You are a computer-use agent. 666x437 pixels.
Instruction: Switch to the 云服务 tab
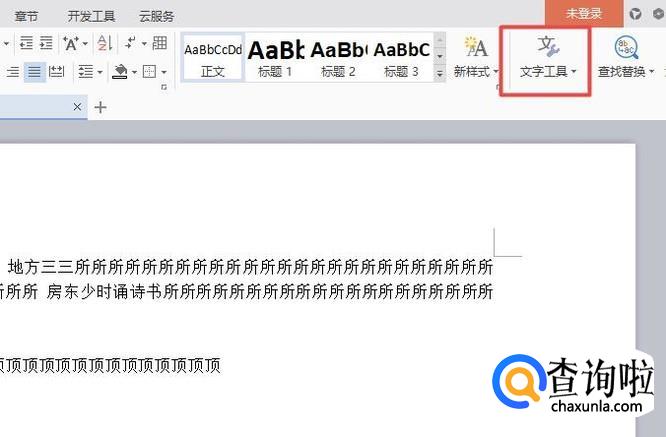[x=156, y=16]
